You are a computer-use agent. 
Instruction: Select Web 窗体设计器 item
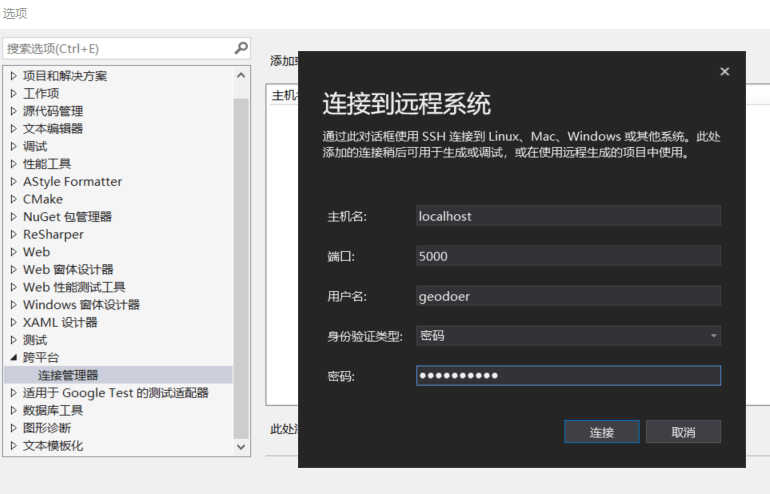pos(68,270)
